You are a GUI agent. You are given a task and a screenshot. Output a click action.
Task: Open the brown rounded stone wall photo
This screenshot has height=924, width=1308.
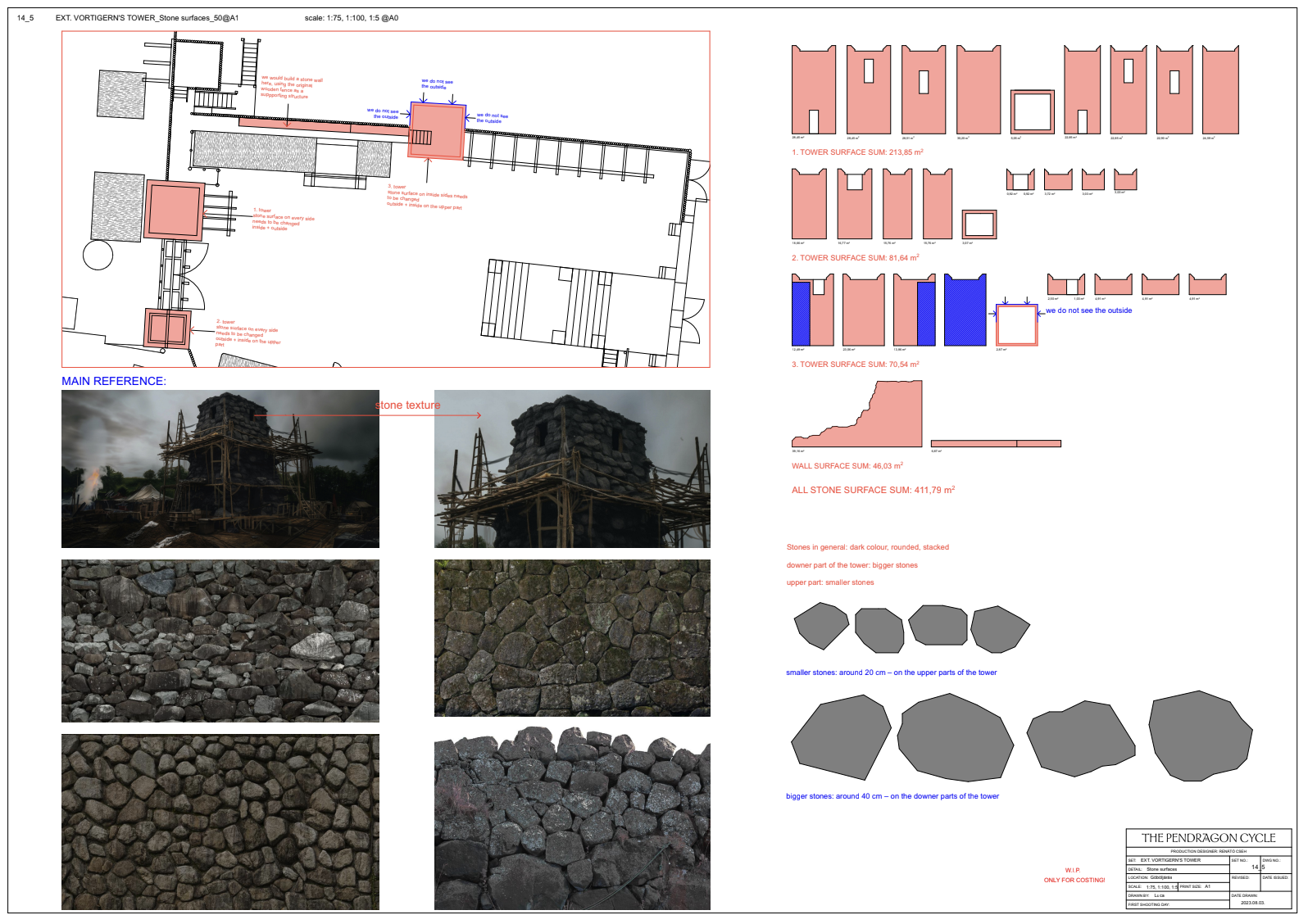[x=220, y=822]
